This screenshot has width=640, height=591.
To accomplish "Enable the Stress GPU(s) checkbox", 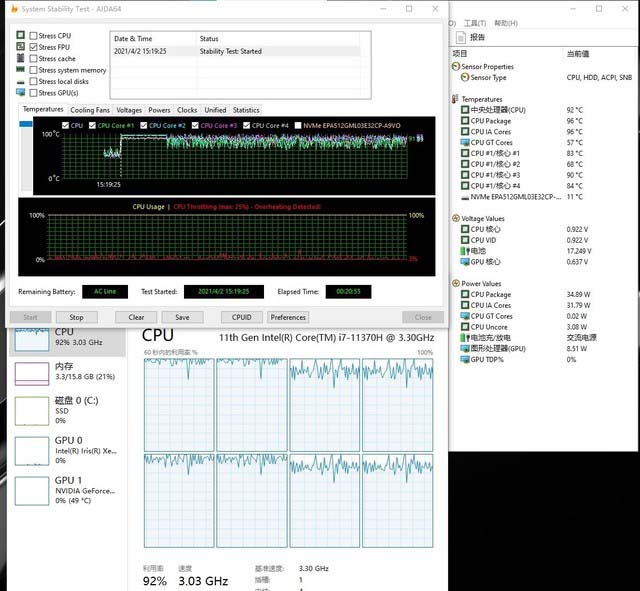I will [33, 93].
